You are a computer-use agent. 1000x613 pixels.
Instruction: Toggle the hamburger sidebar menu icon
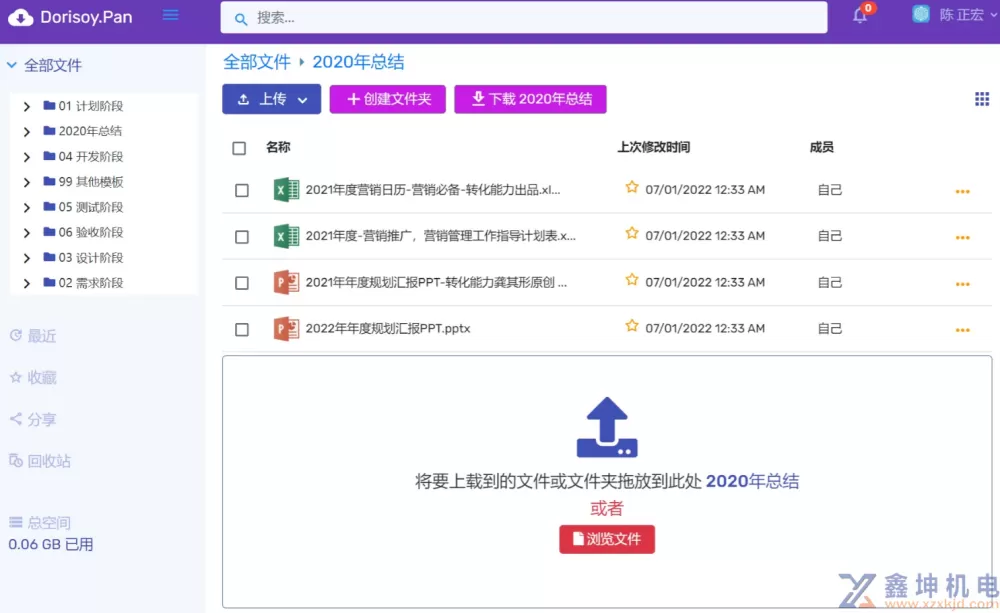(171, 15)
